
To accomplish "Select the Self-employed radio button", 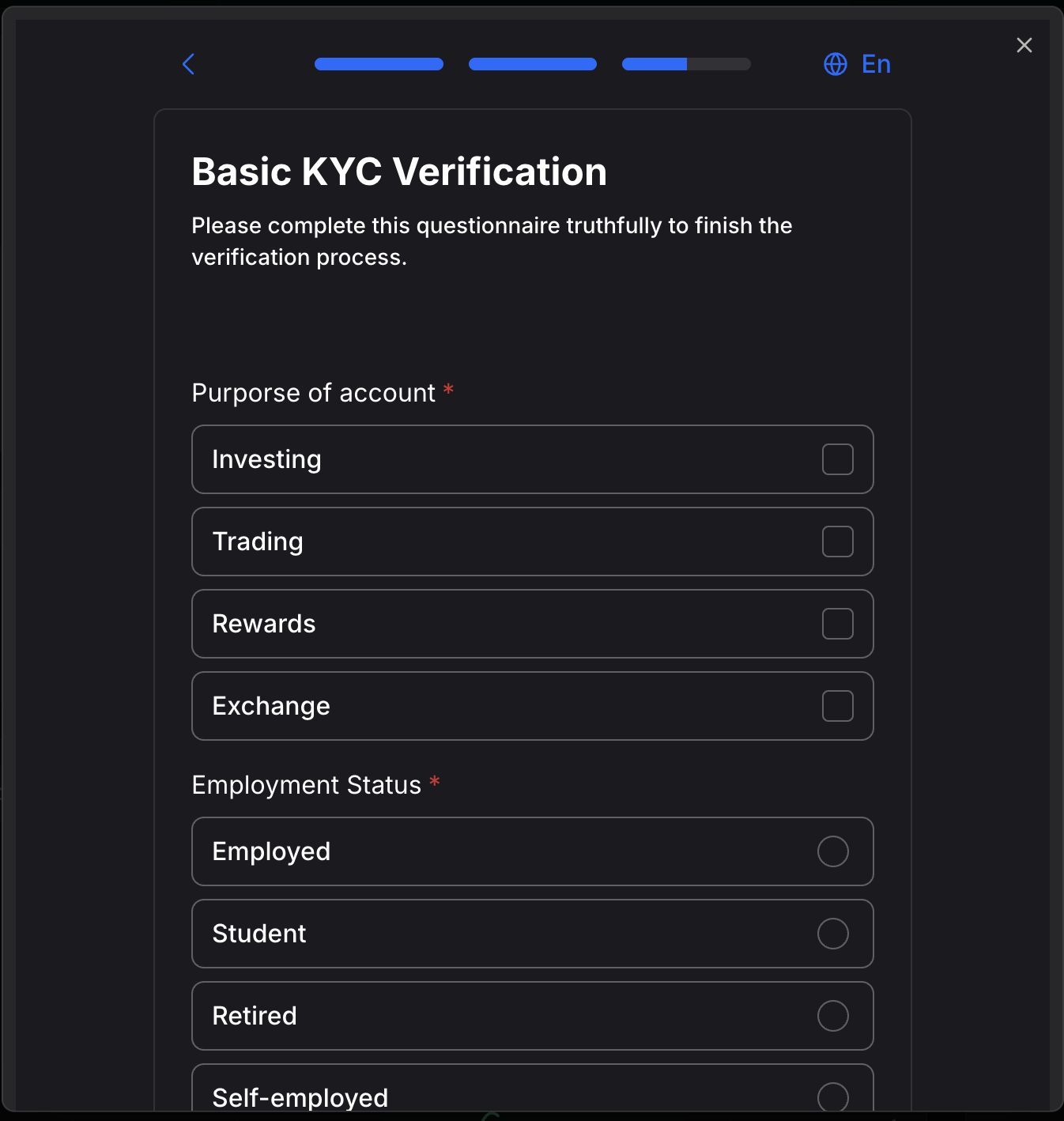I will click(832, 1096).
